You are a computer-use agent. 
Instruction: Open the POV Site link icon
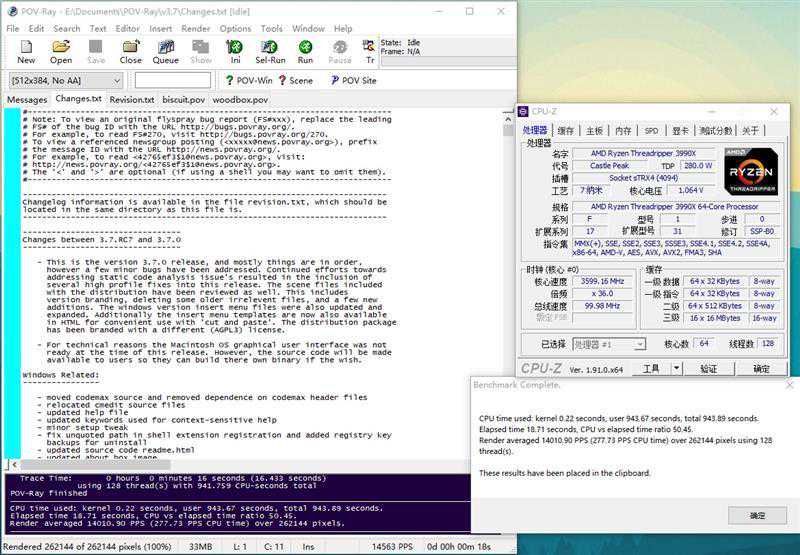coord(353,80)
